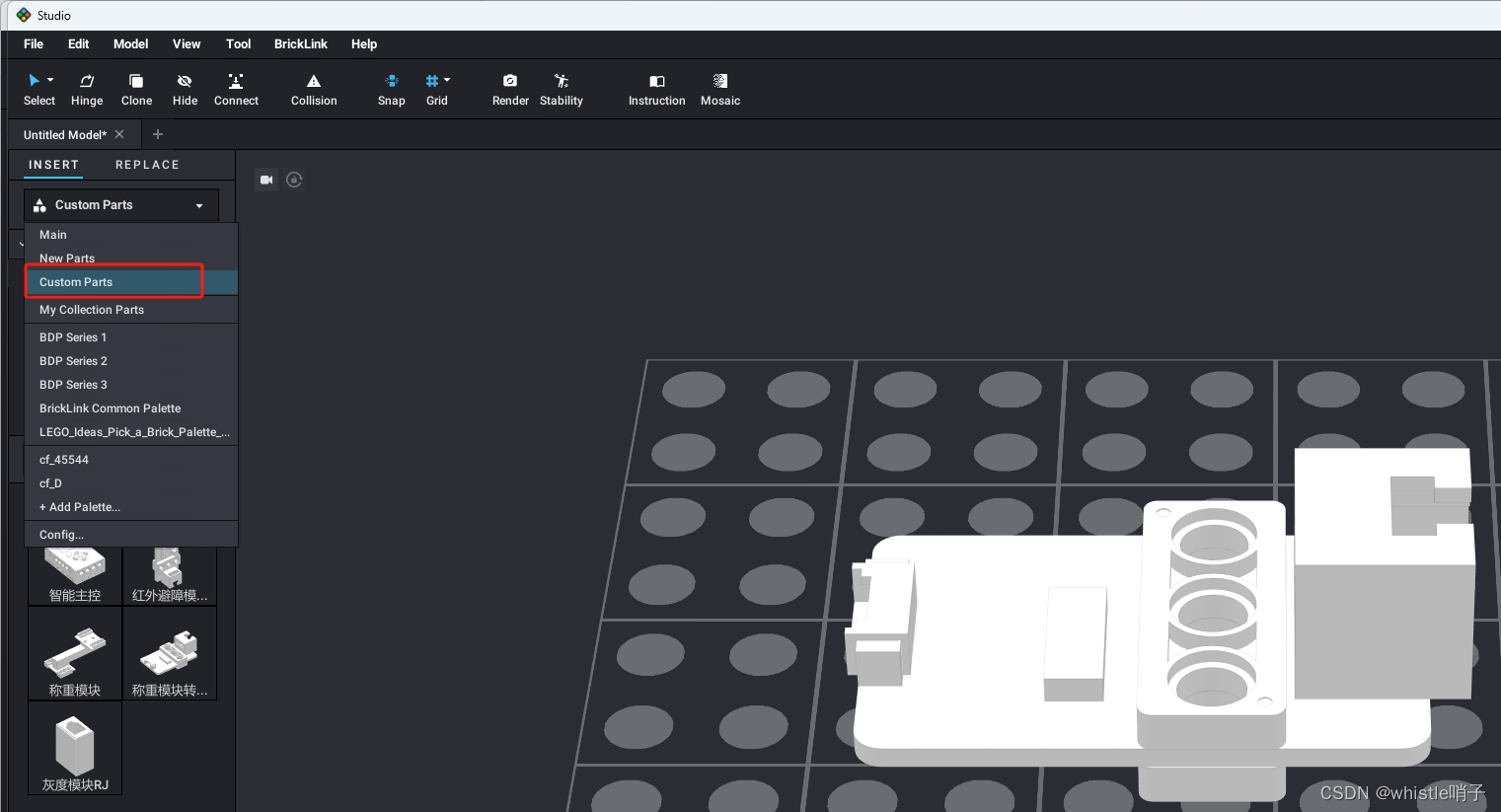Choose the Hinge tool

87,89
